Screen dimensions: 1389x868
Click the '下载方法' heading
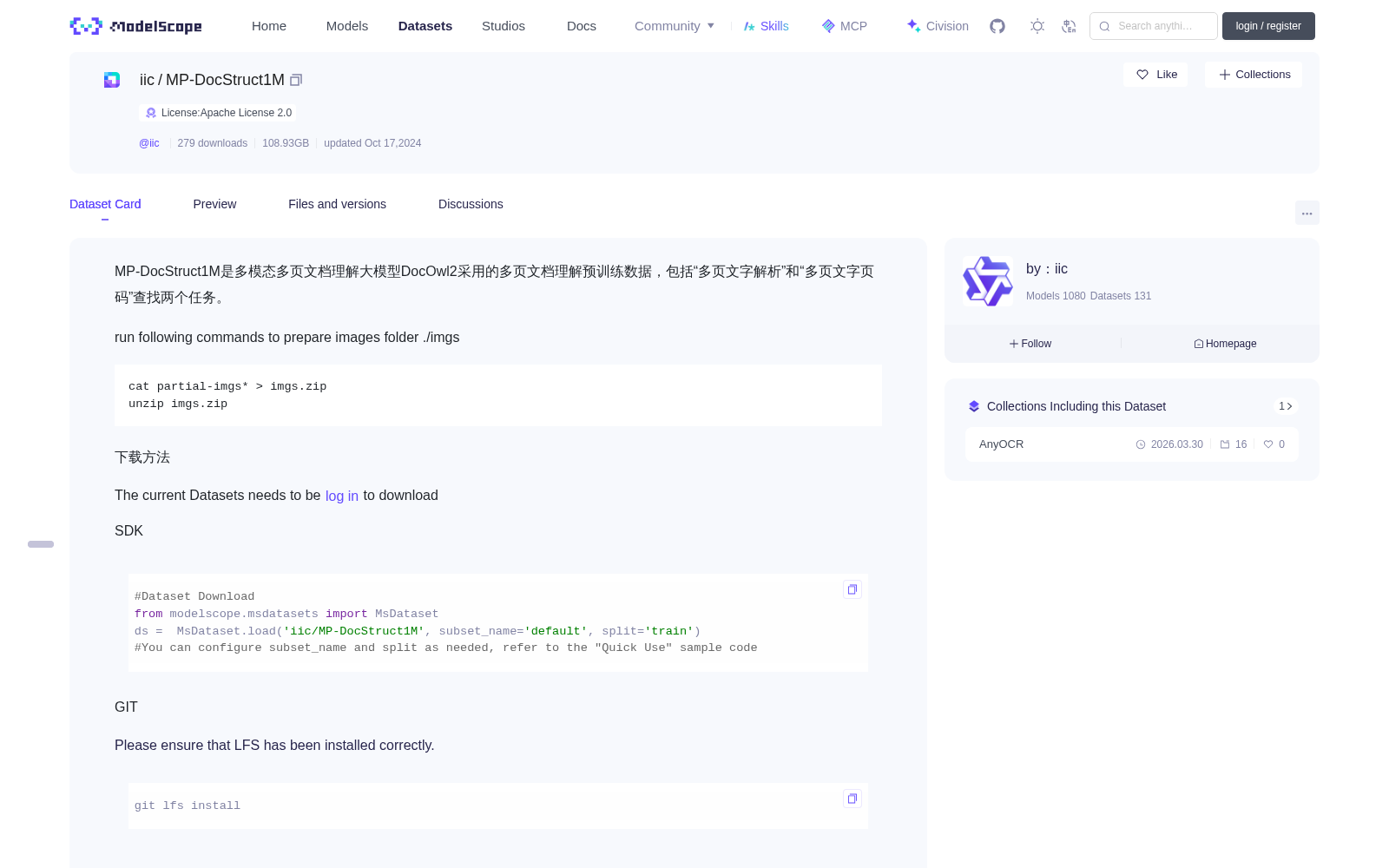pos(142,457)
